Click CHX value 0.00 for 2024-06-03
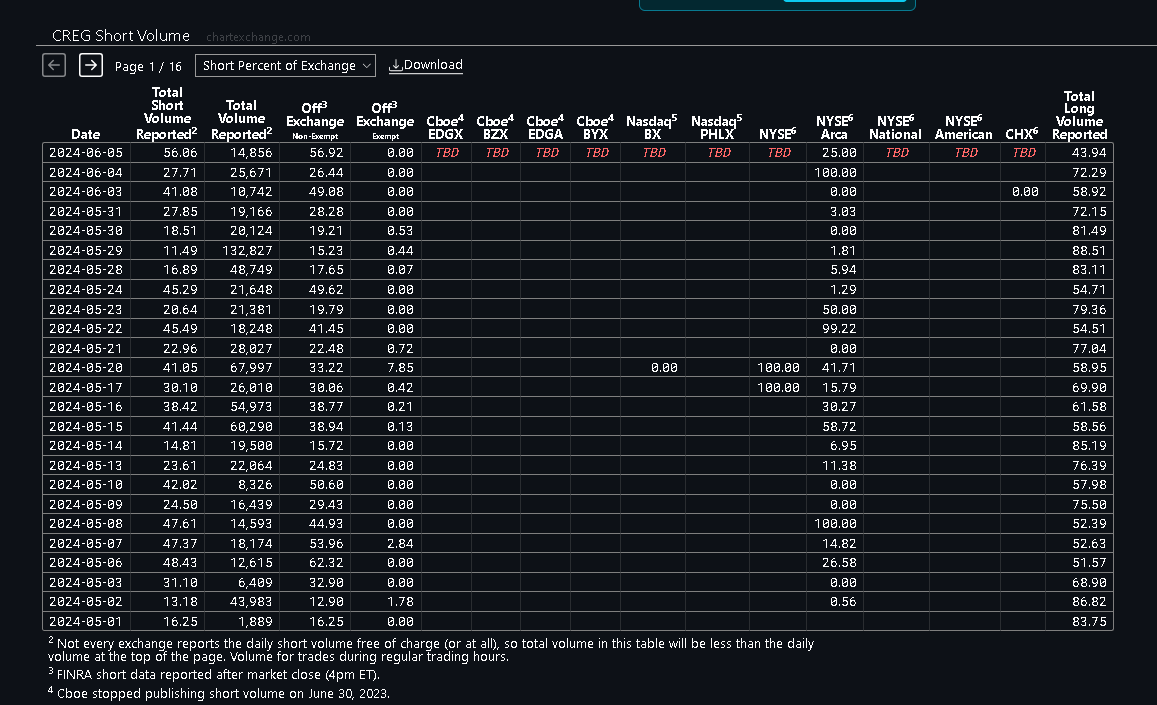The width and height of the screenshot is (1157, 705). (x=1025, y=192)
